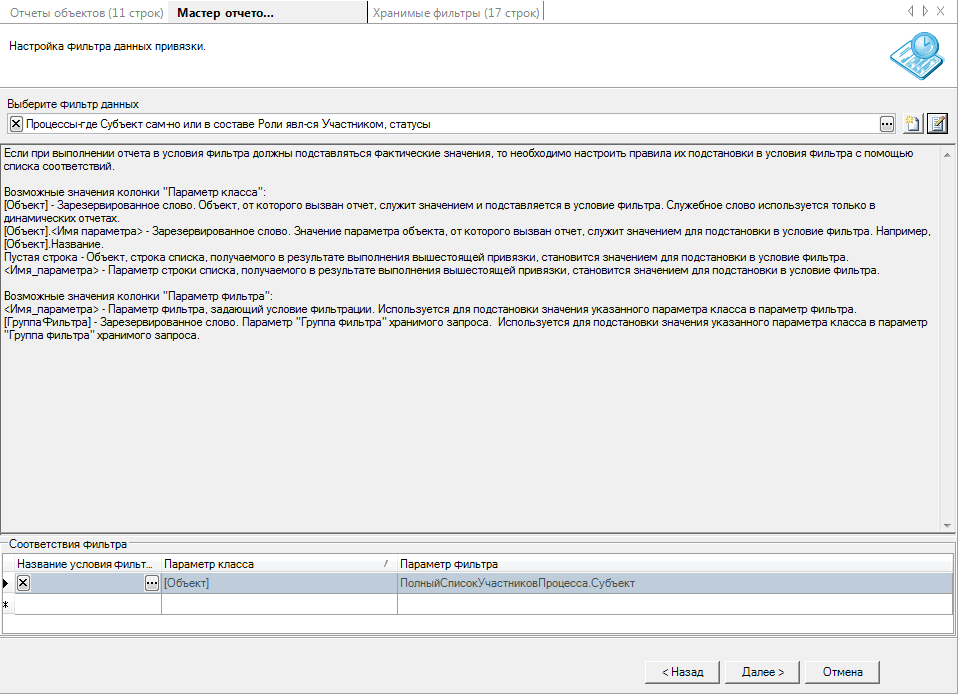Viewport: 958px width, 694px height.
Task: Open the data filter selection ellipsis button
Action: click(886, 124)
